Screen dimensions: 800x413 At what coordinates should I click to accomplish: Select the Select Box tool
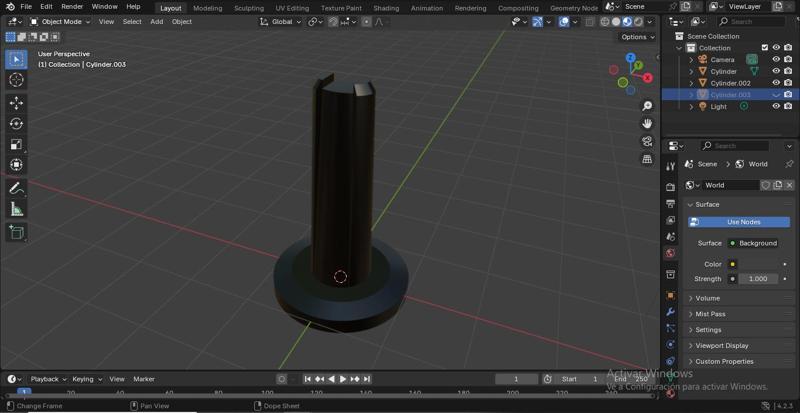point(16,60)
